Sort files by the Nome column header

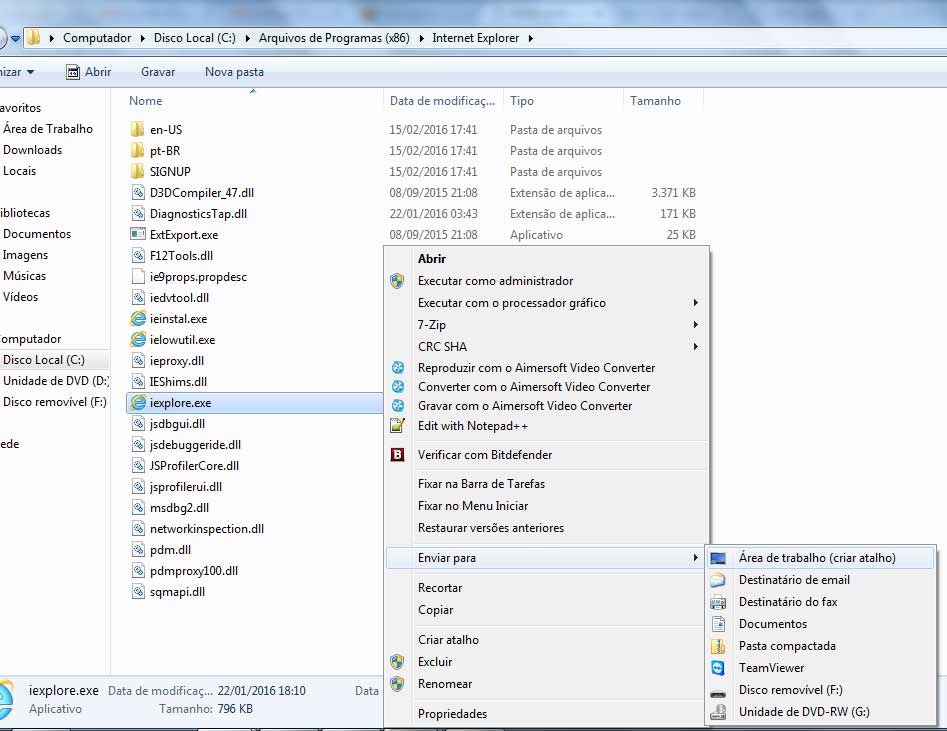[x=146, y=101]
